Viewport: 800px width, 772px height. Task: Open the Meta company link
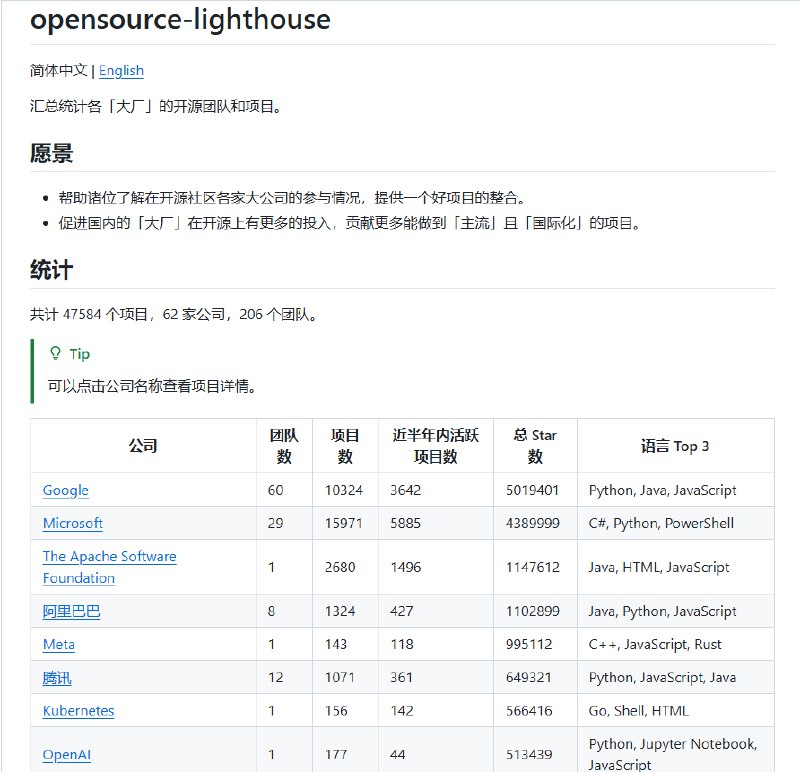coord(57,644)
